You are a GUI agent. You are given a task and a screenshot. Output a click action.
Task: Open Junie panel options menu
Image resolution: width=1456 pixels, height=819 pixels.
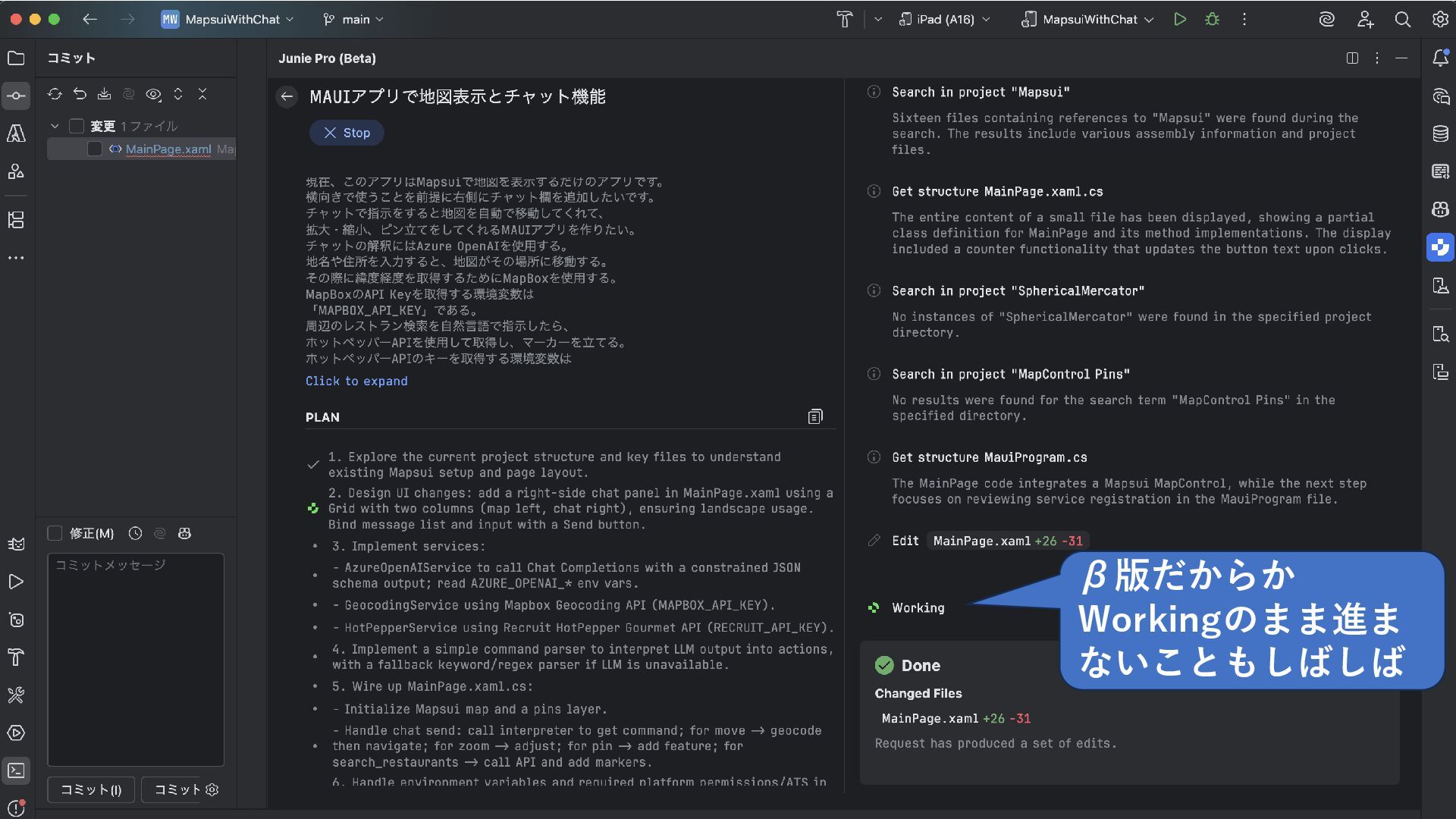[1377, 58]
